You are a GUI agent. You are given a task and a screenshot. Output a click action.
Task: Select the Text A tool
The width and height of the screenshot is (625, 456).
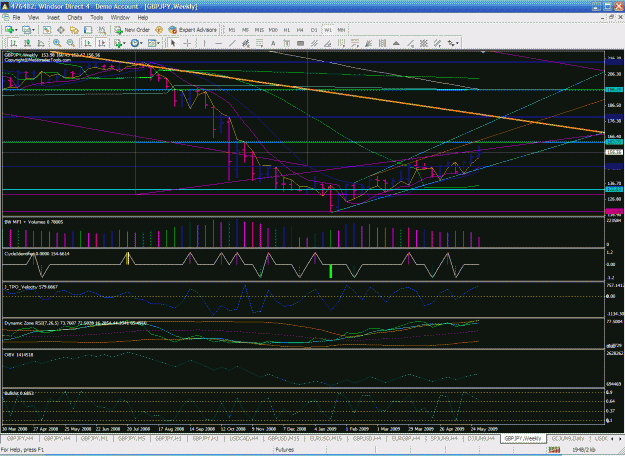[273, 43]
